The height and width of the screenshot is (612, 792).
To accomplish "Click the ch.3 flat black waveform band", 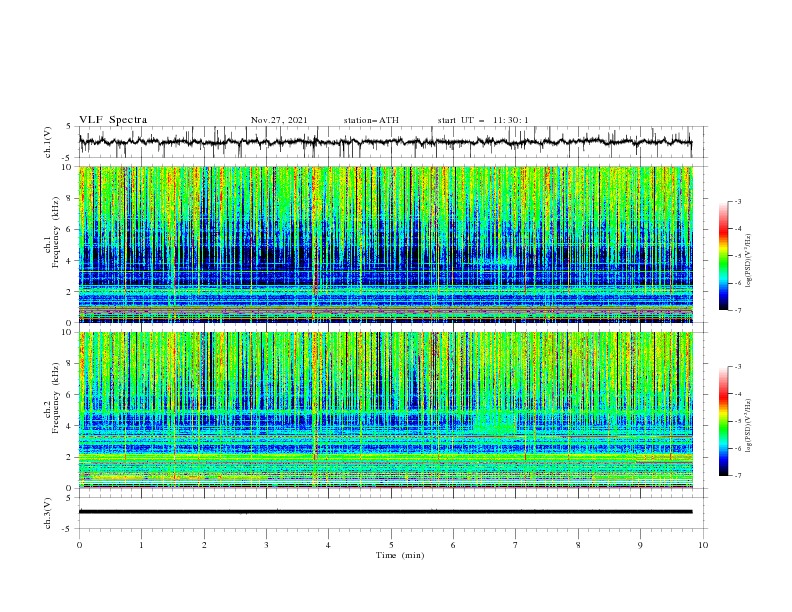I will pos(385,512).
